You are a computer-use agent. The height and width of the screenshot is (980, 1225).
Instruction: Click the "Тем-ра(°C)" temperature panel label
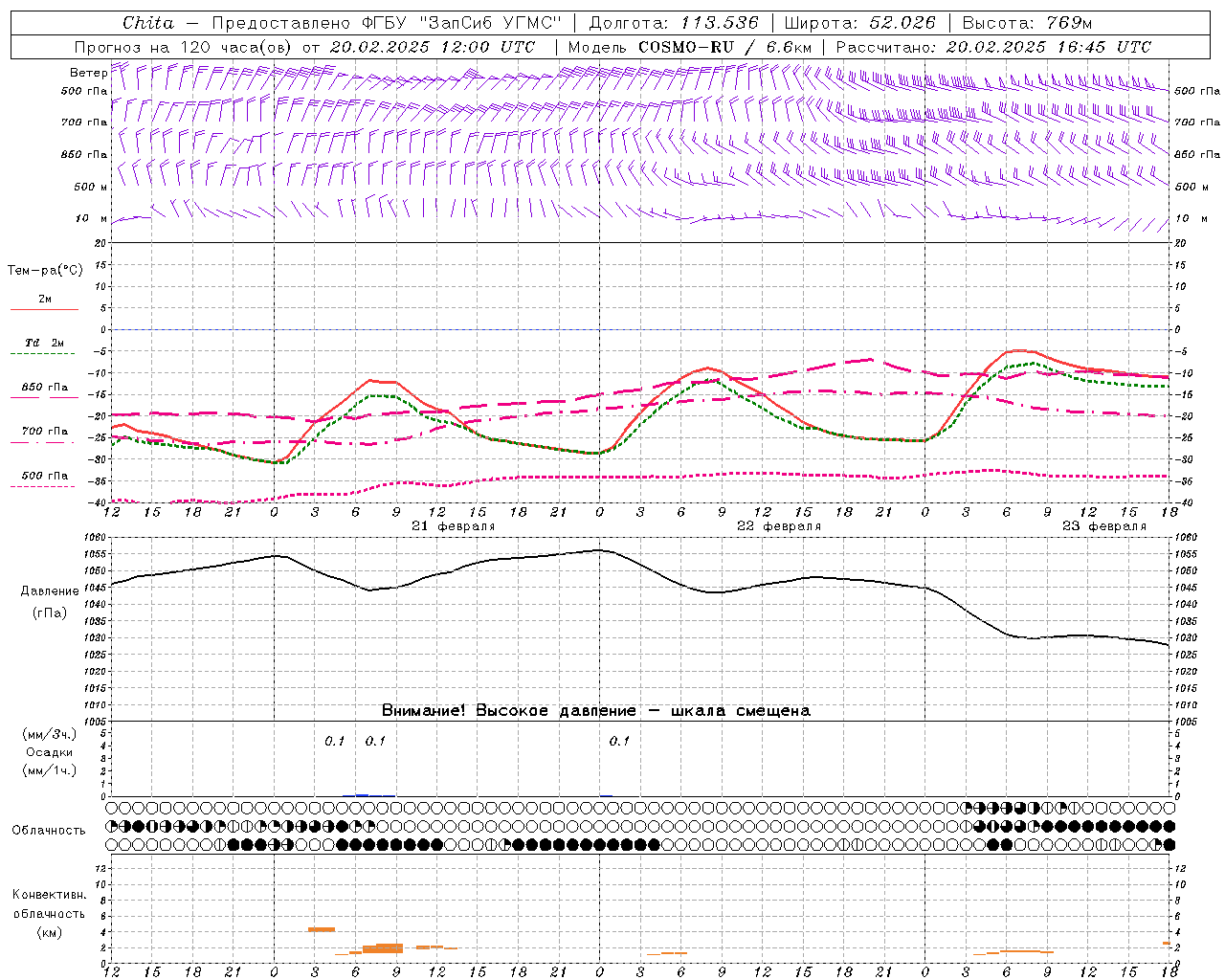45,271
